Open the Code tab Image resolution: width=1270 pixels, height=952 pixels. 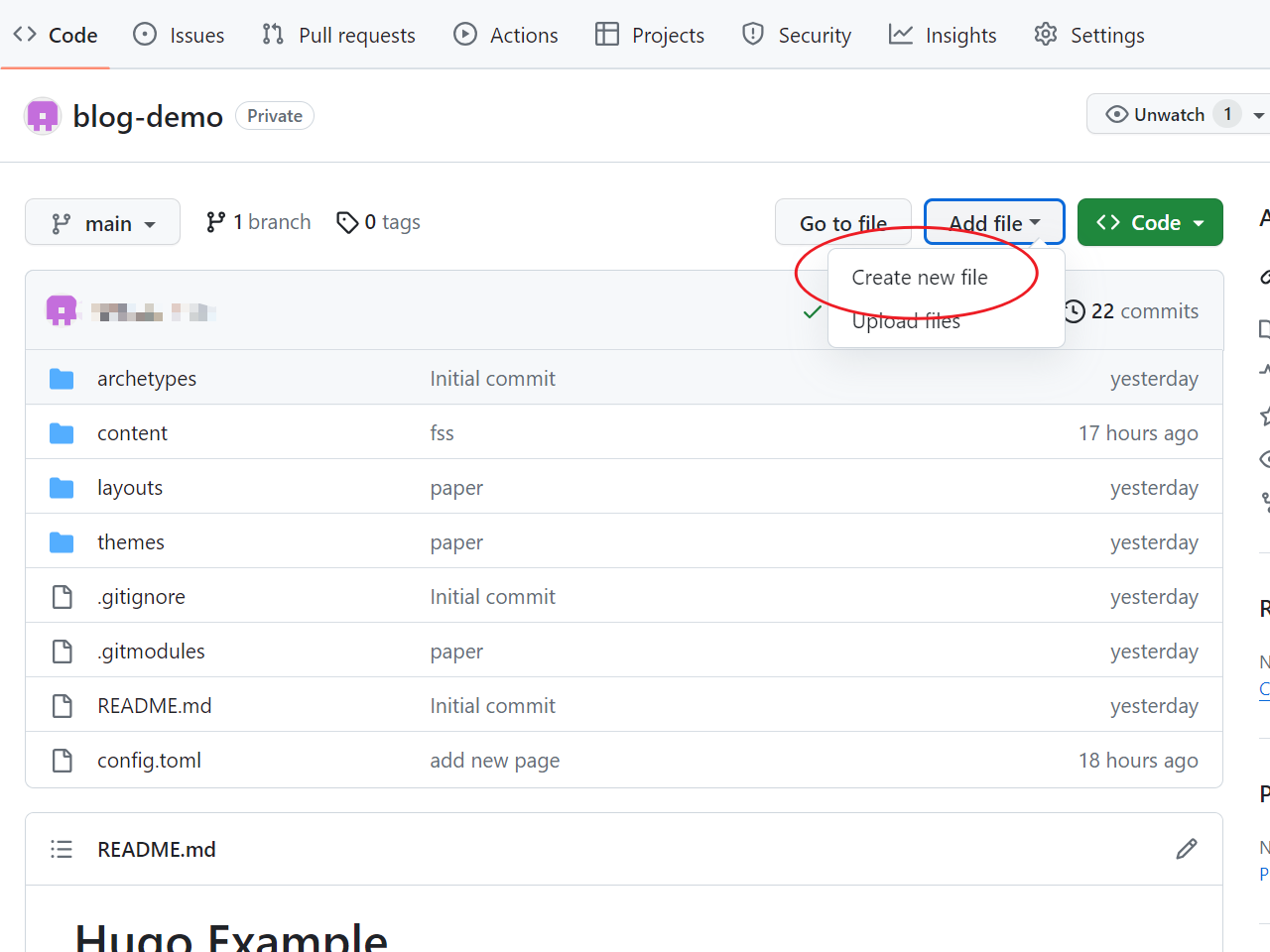tap(56, 35)
